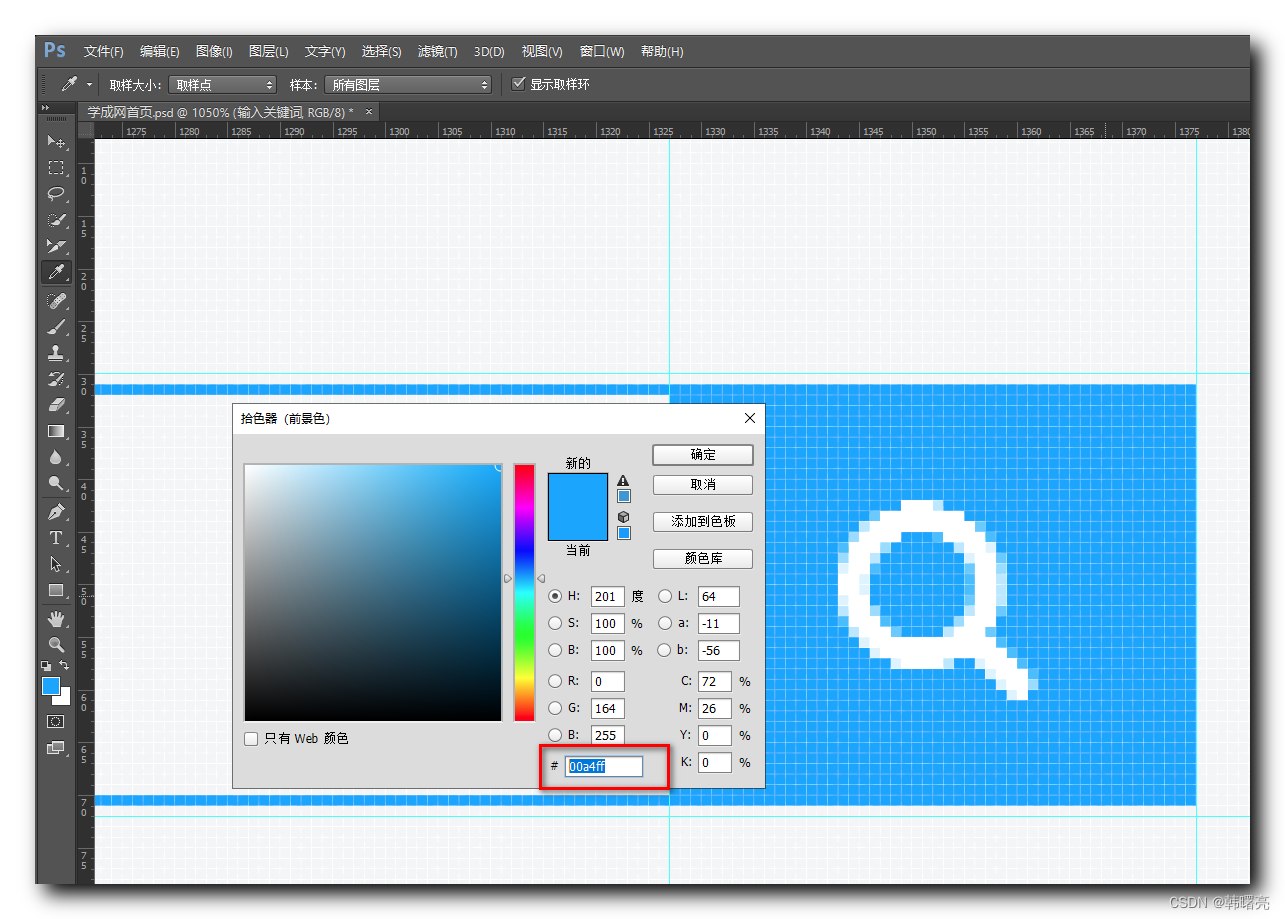Click the not-web-safe cube icon
The height and width of the screenshot is (919, 1285).
pyautogui.click(x=623, y=517)
